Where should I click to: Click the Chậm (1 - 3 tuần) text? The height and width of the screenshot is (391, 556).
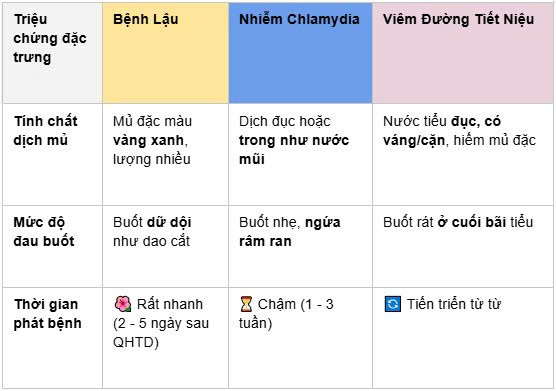286,314
